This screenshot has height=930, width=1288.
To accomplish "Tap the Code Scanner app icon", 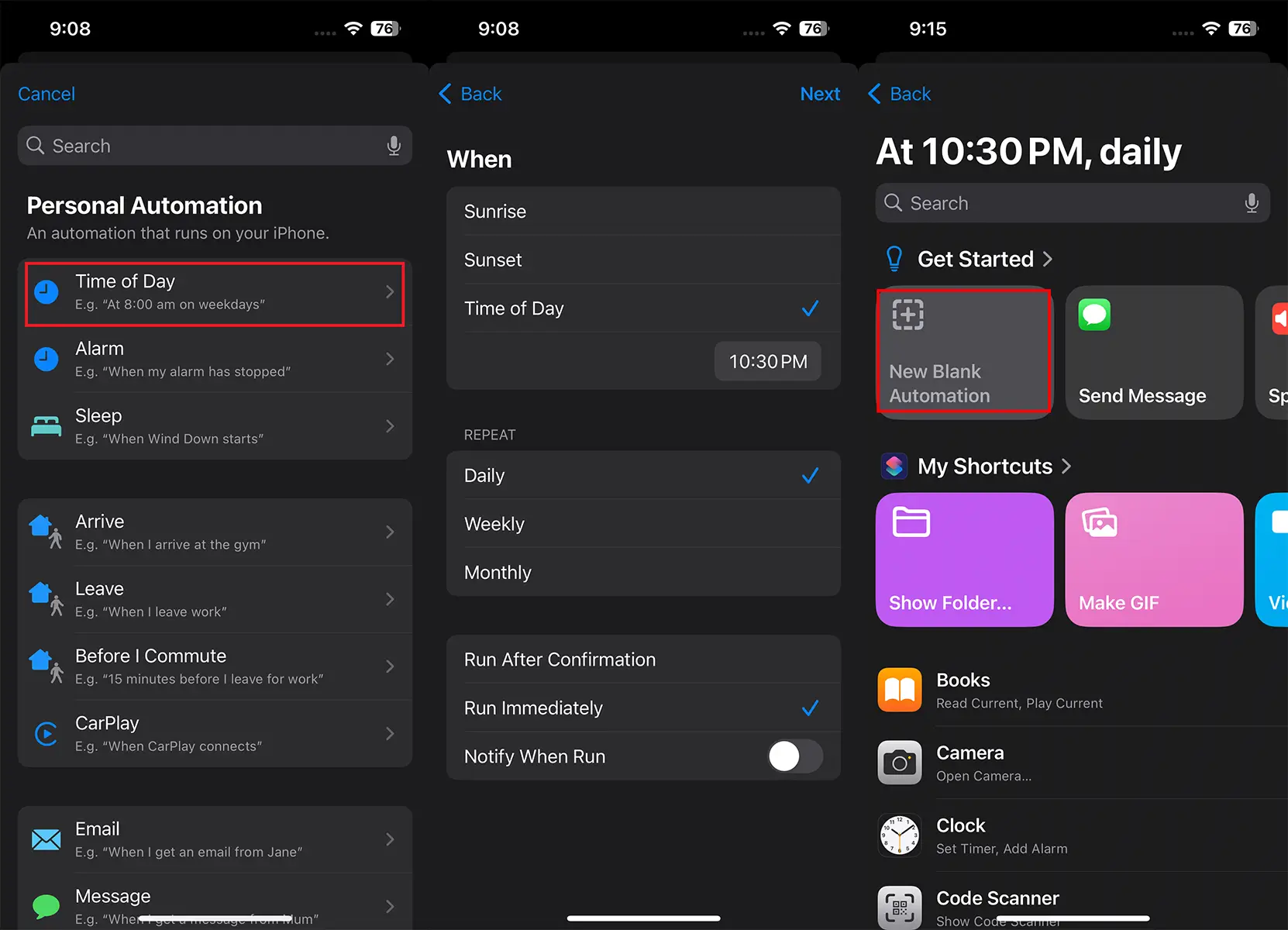I will click(900, 908).
